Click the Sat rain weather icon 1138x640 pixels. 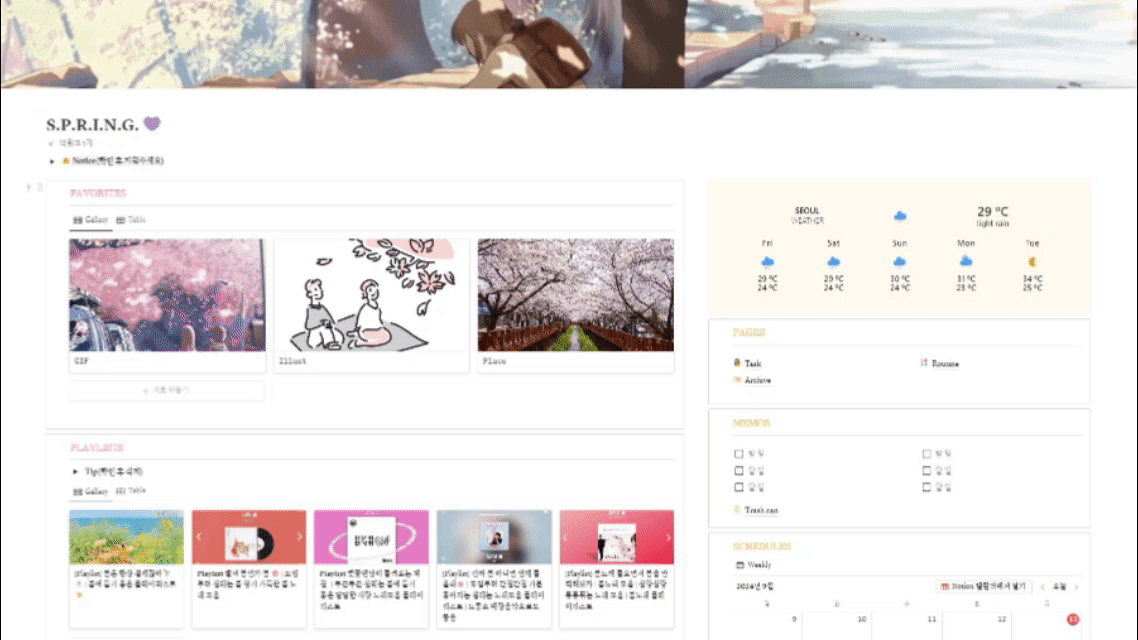tap(833, 262)
